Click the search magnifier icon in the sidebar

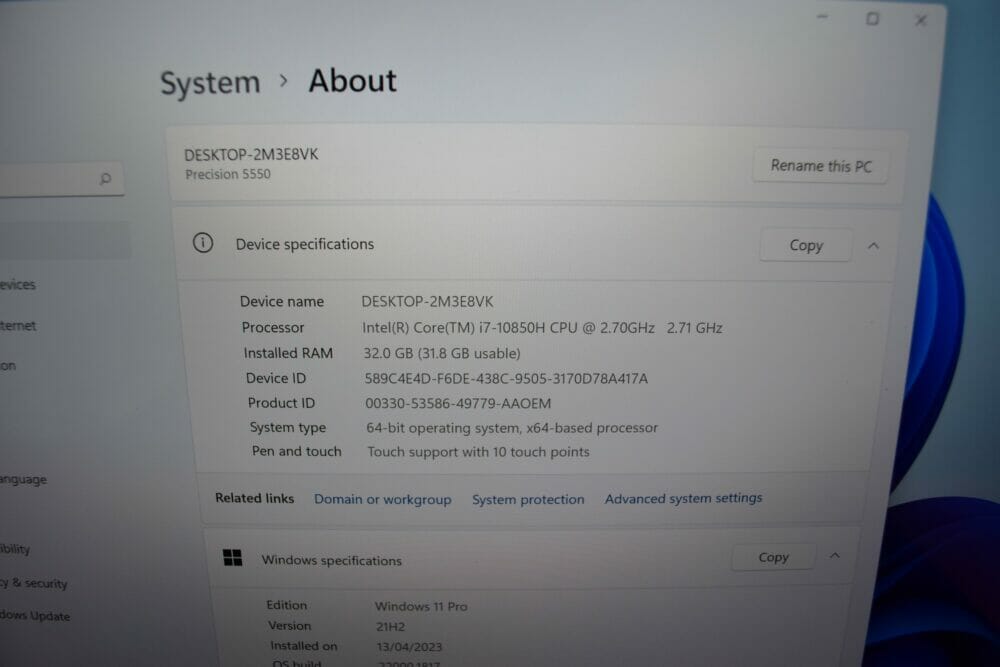point(106,179)
